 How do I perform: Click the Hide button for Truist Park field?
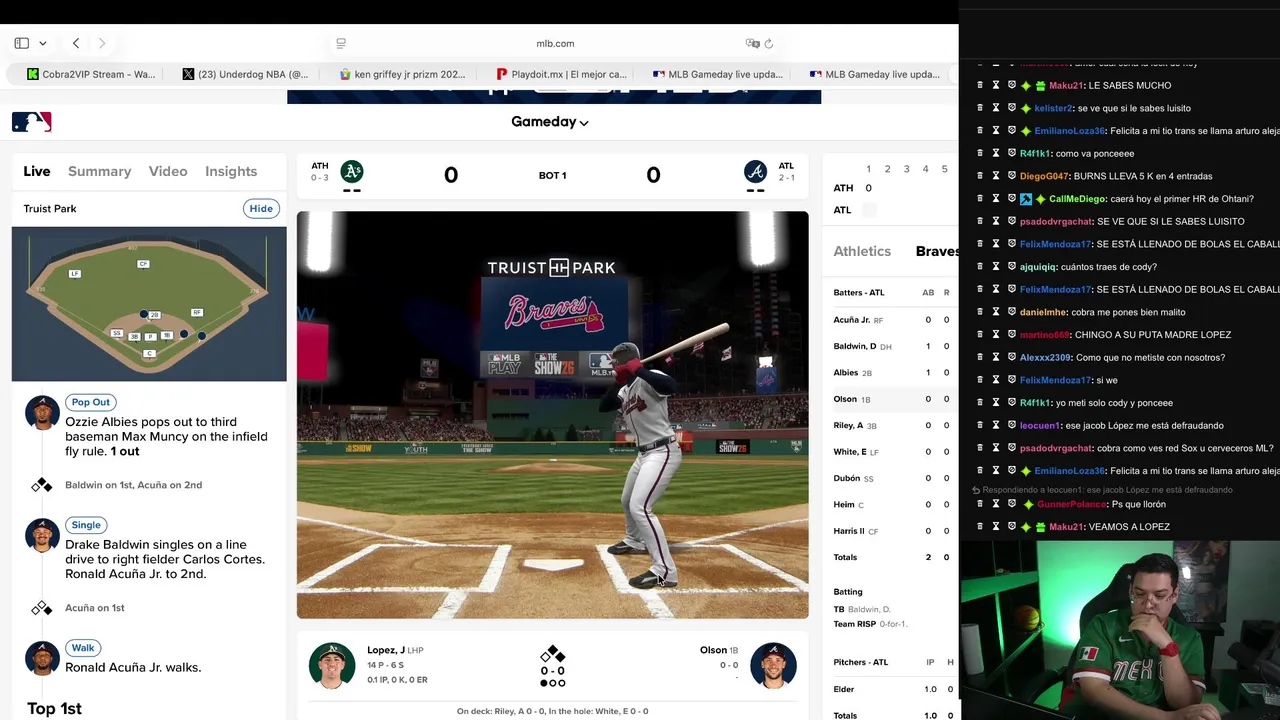pyautogui.click(x=261, y=208)
